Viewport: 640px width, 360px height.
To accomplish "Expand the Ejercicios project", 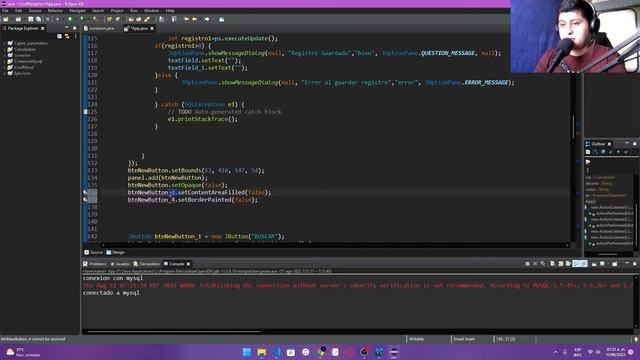I will [x=4, y=73].
